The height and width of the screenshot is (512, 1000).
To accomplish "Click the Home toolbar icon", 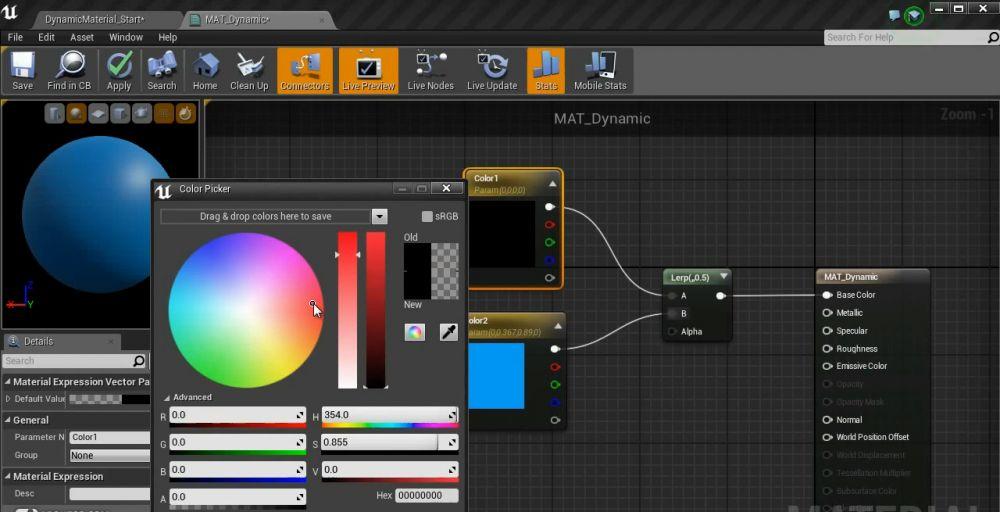I will (205, 70).
